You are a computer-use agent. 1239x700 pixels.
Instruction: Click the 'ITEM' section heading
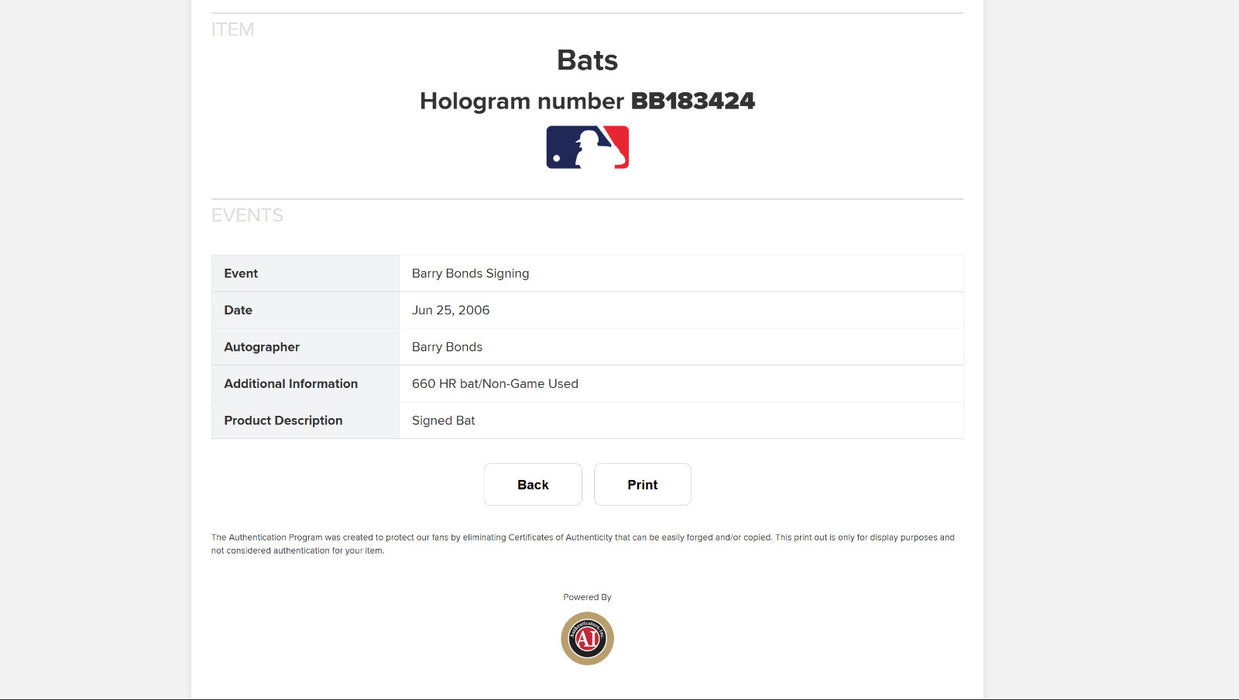pyautogui.click(x=233, y=30)
